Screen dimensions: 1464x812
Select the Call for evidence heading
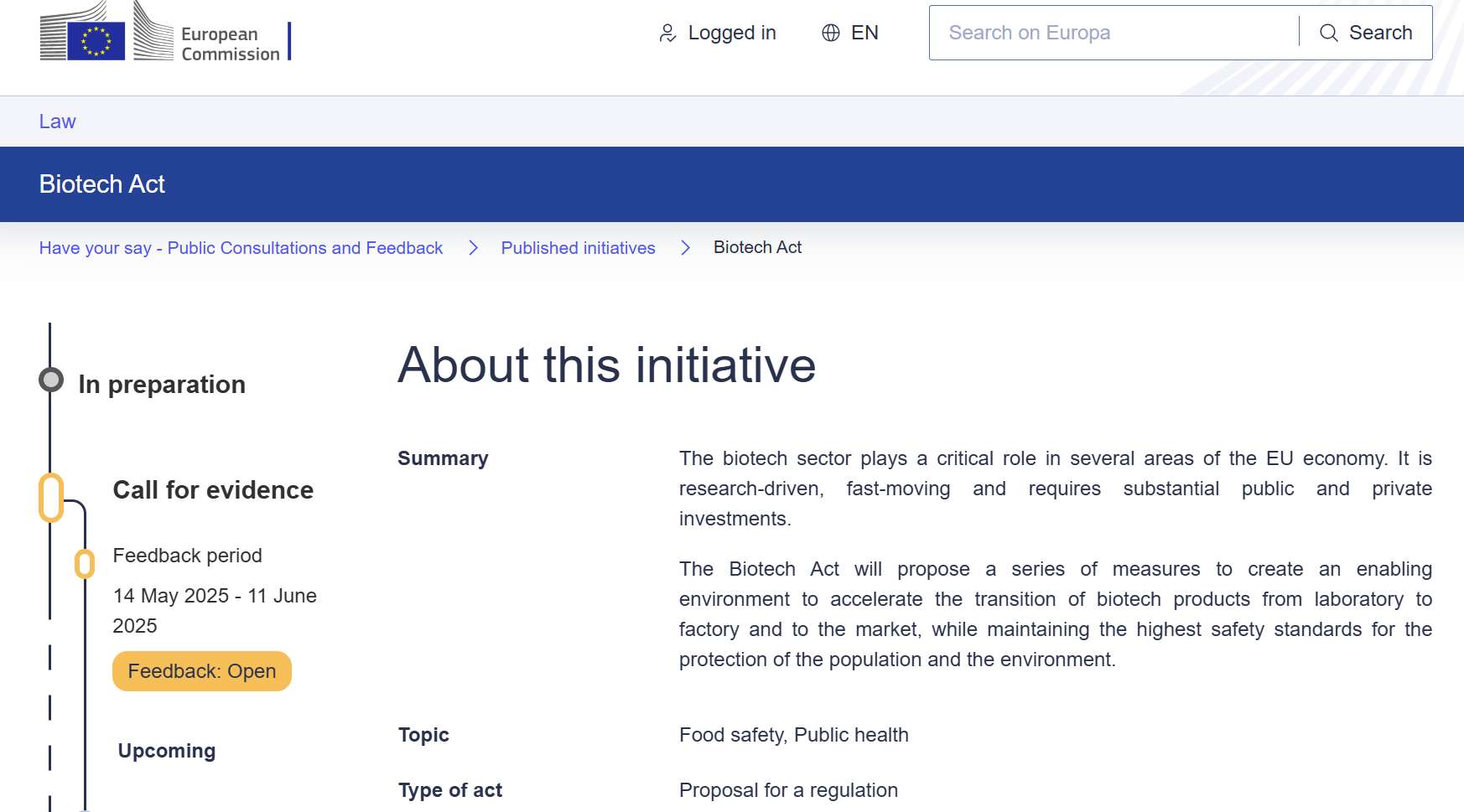coord(213,490)
